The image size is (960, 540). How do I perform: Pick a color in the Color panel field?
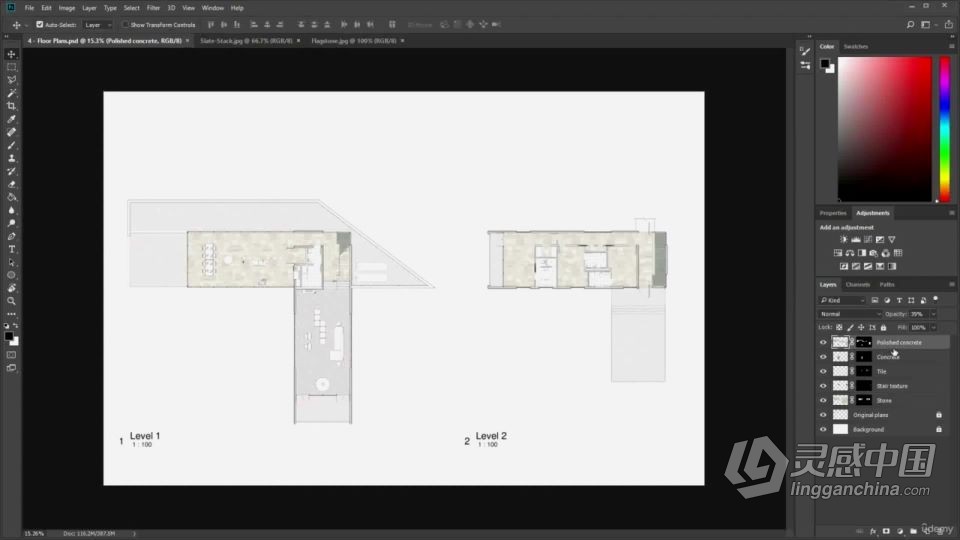(884, 129)
